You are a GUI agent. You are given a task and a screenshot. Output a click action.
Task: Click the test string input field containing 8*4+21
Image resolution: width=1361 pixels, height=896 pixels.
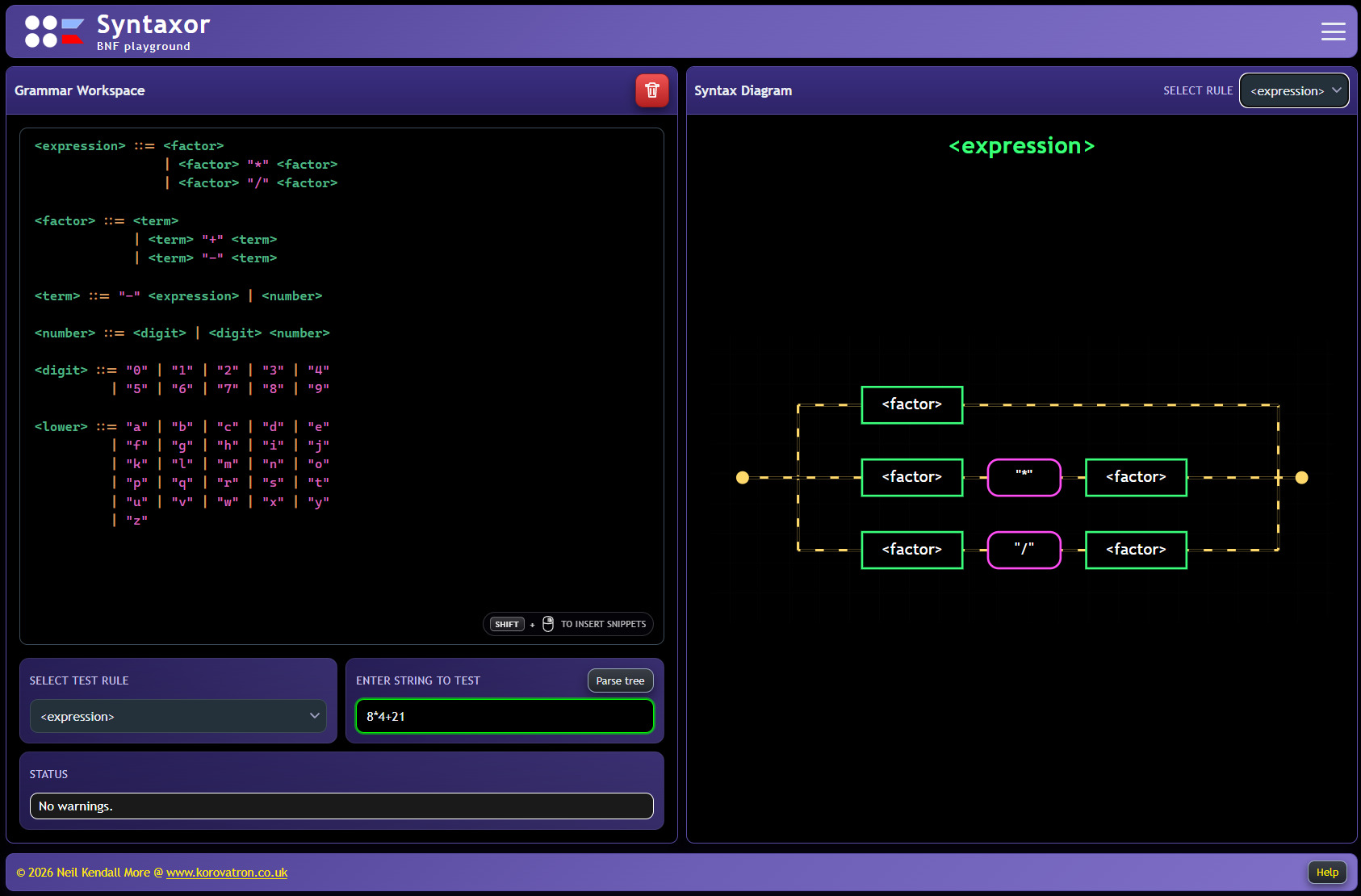505,716
